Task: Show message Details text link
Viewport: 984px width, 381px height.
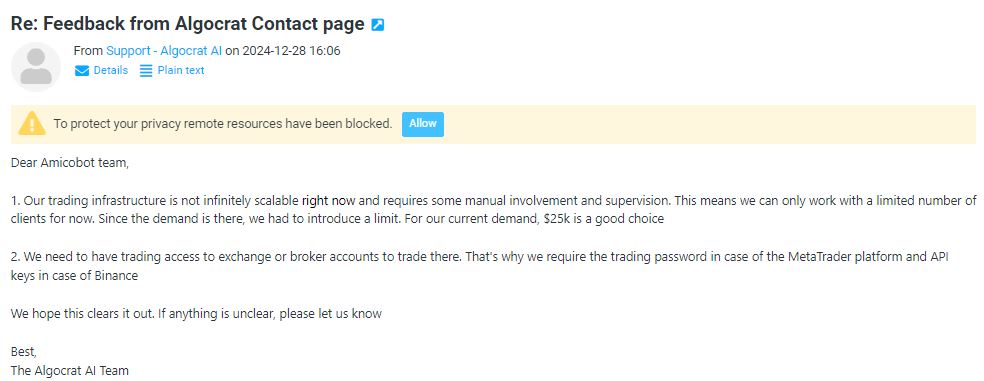Action: [110, 70]
